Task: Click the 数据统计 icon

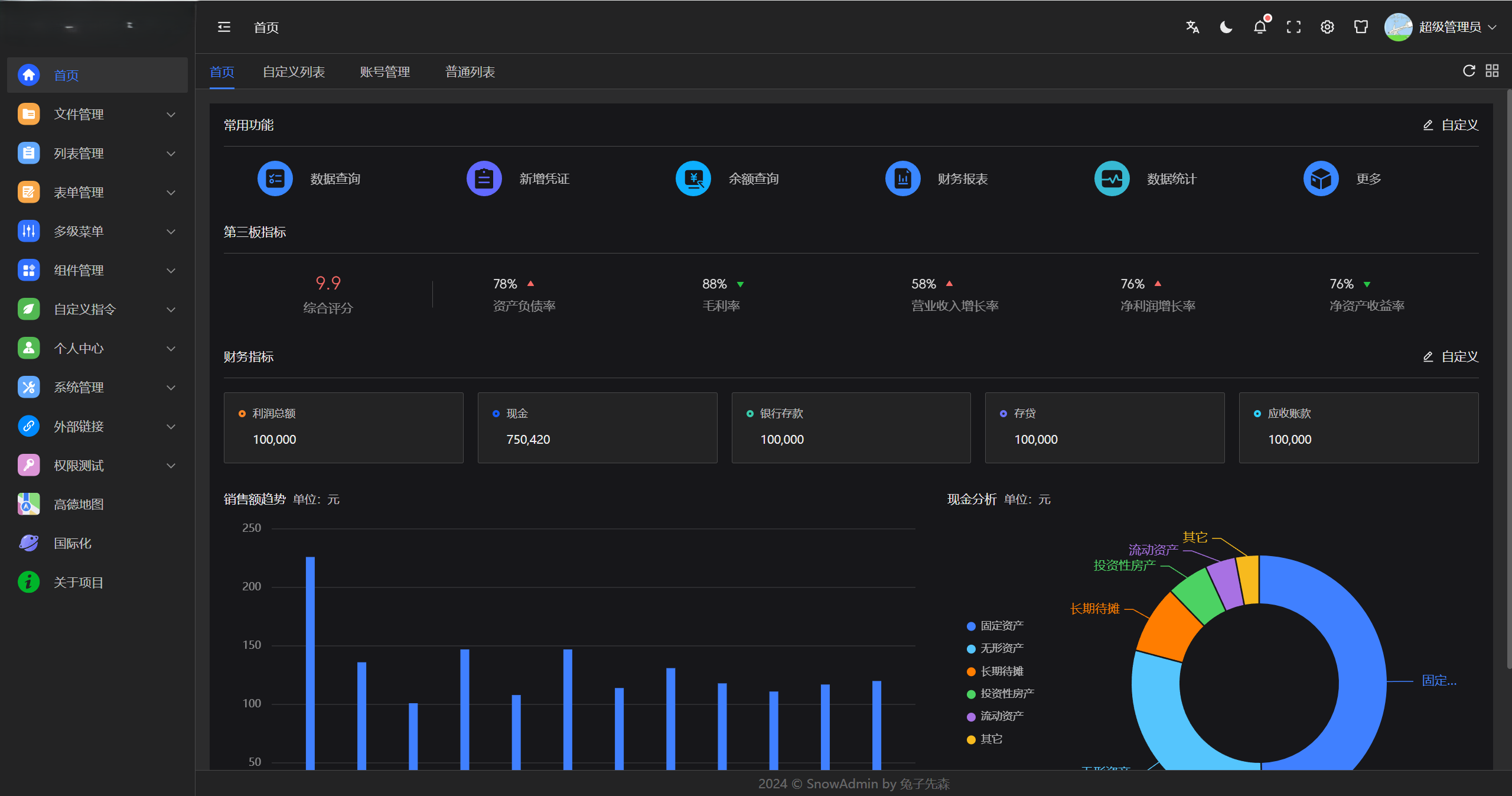Action: pyautogui.click(x=1112, y=178)
